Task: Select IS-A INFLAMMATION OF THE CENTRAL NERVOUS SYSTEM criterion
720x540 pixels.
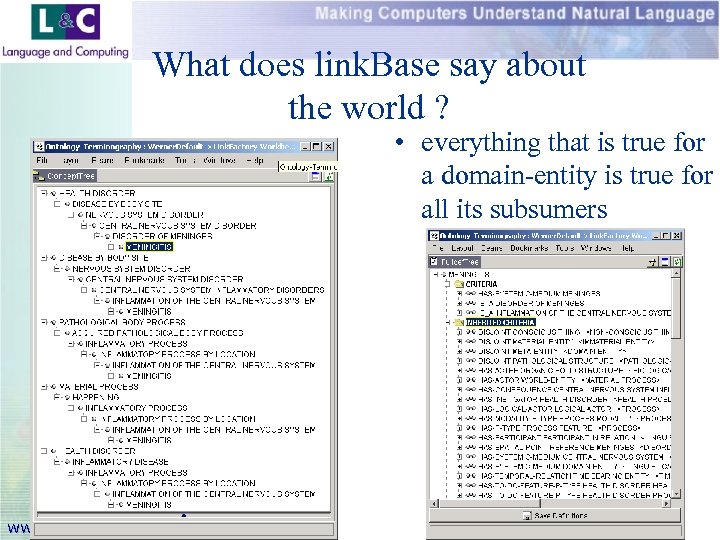Action: point(574,313)
